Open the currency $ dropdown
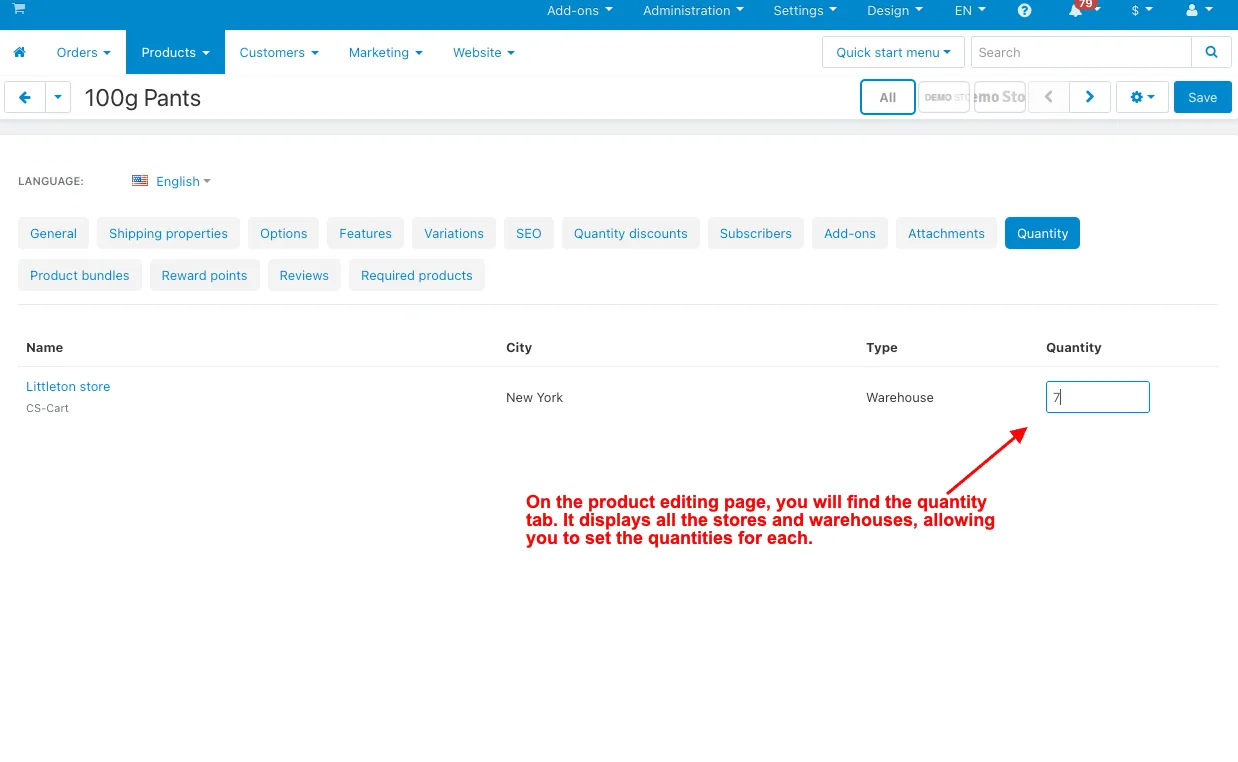 (1142, 11)
